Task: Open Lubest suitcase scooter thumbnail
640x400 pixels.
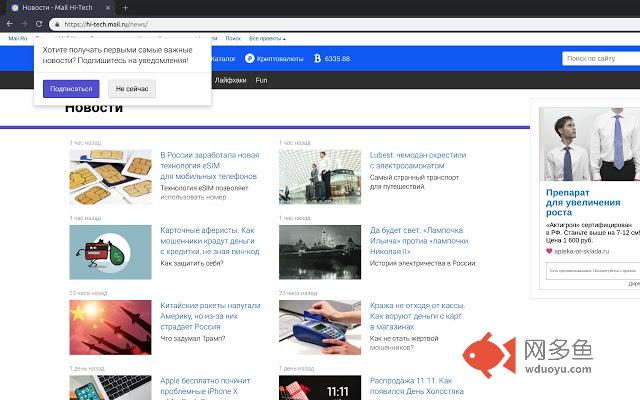Action: point(320,177)
